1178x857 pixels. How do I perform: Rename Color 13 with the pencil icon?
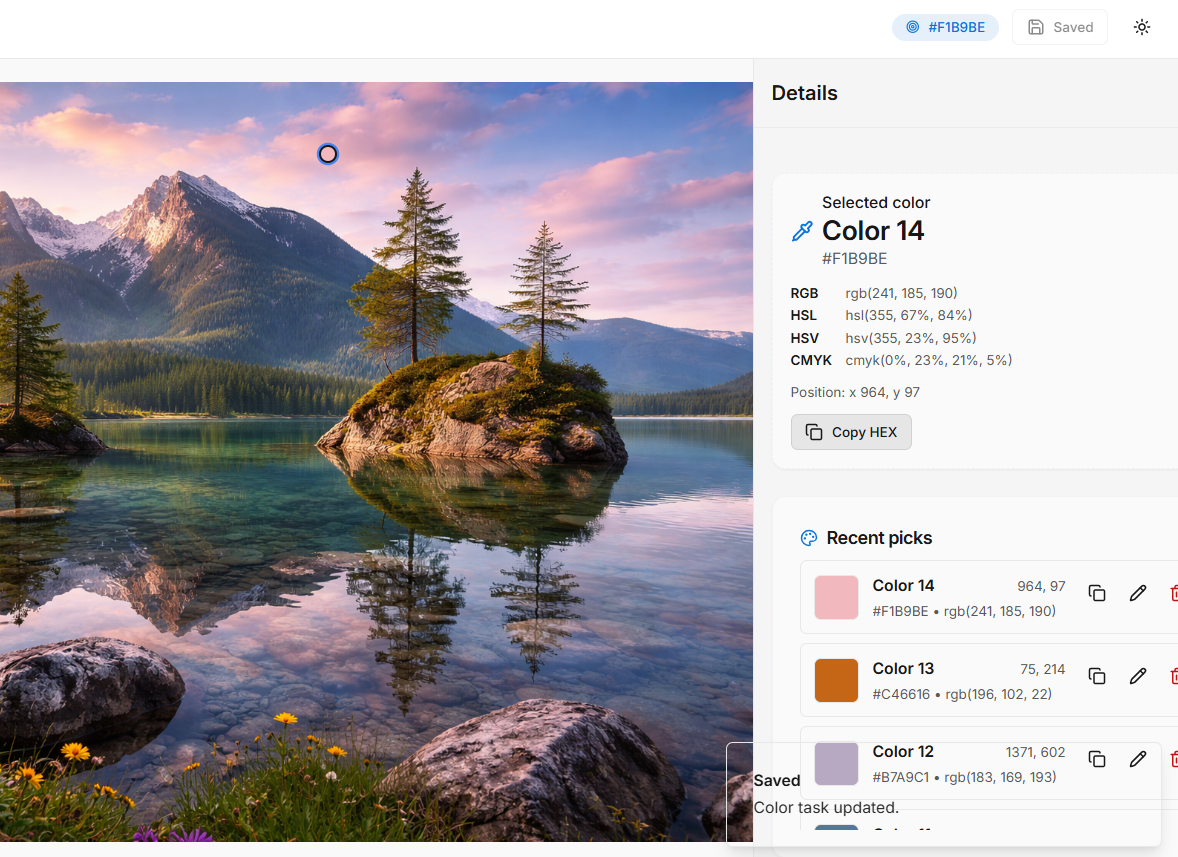pyautogui.click(x=1137, y=676)
